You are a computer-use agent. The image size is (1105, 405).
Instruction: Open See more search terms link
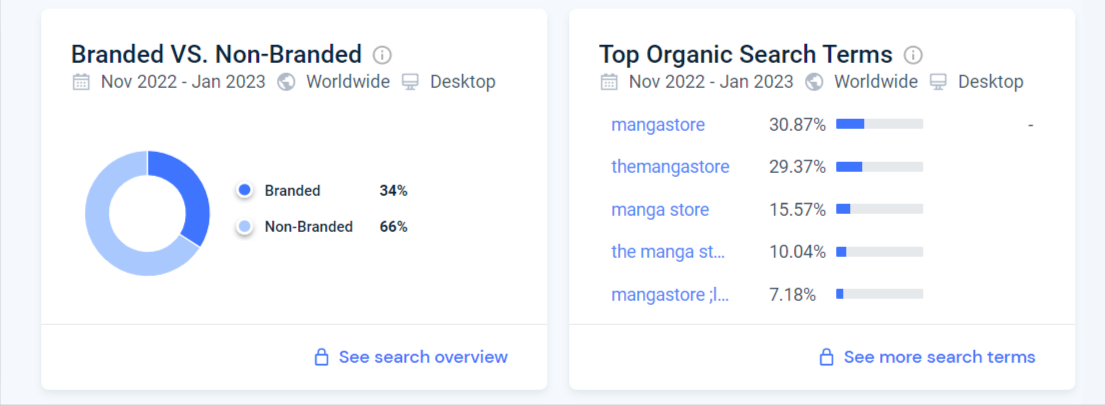point(939,357)
